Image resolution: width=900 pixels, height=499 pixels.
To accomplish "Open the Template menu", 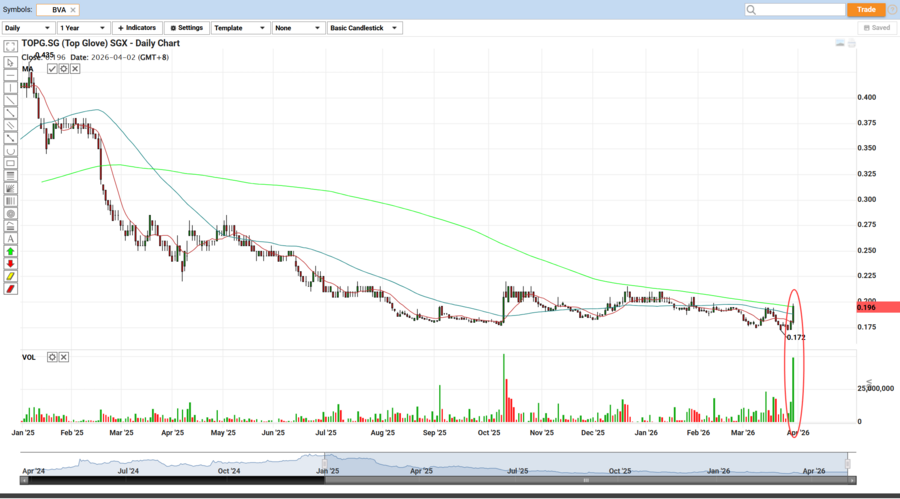I will [x=239, y=28].
